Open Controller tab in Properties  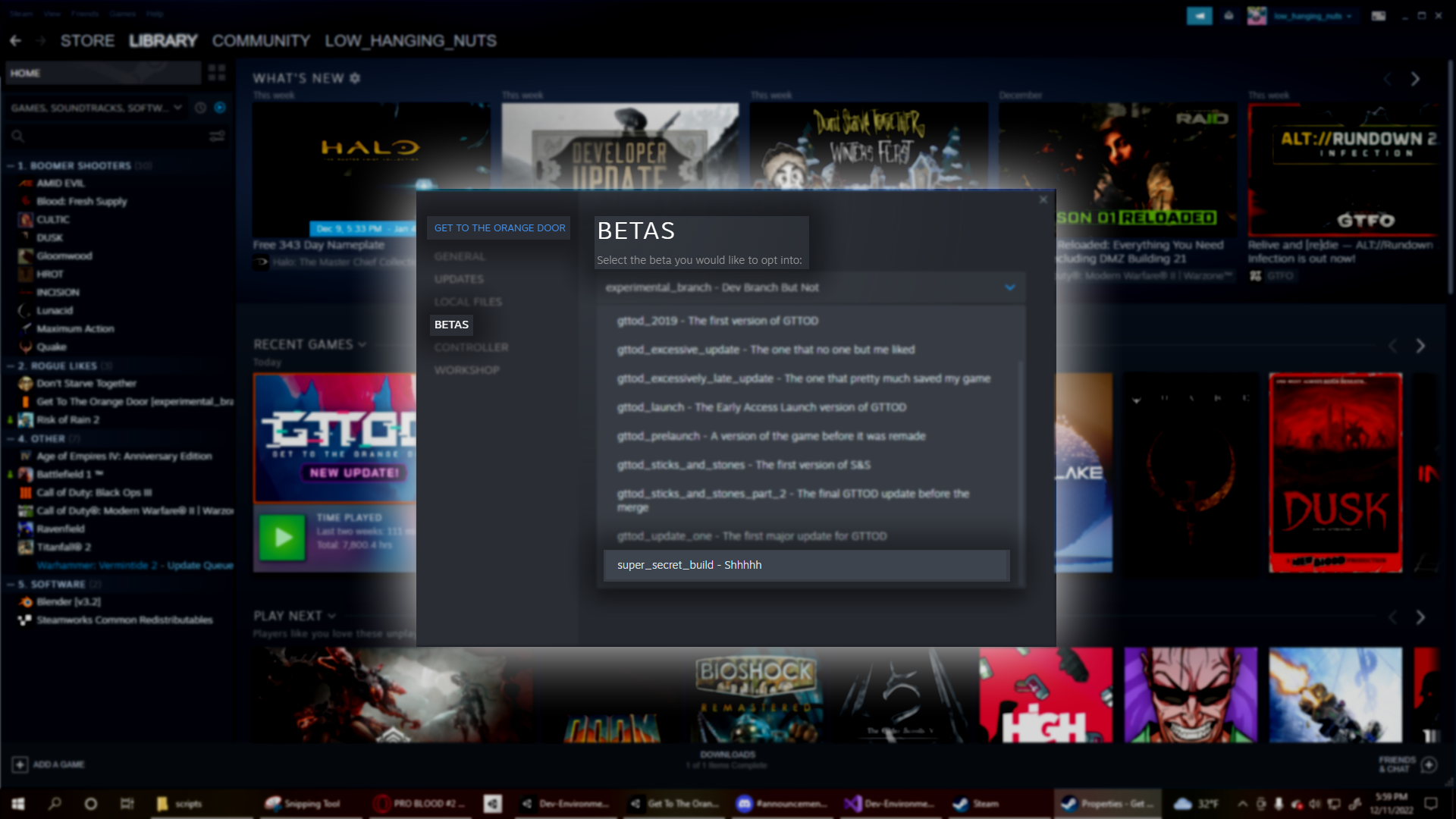coord(471,347)
